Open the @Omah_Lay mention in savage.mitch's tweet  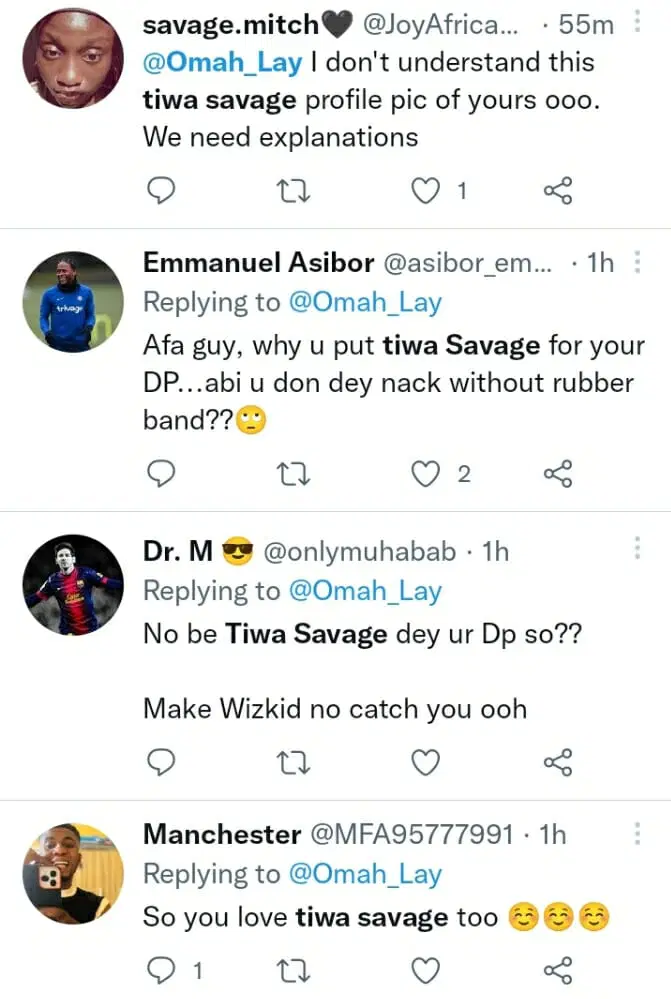[222, 62]
